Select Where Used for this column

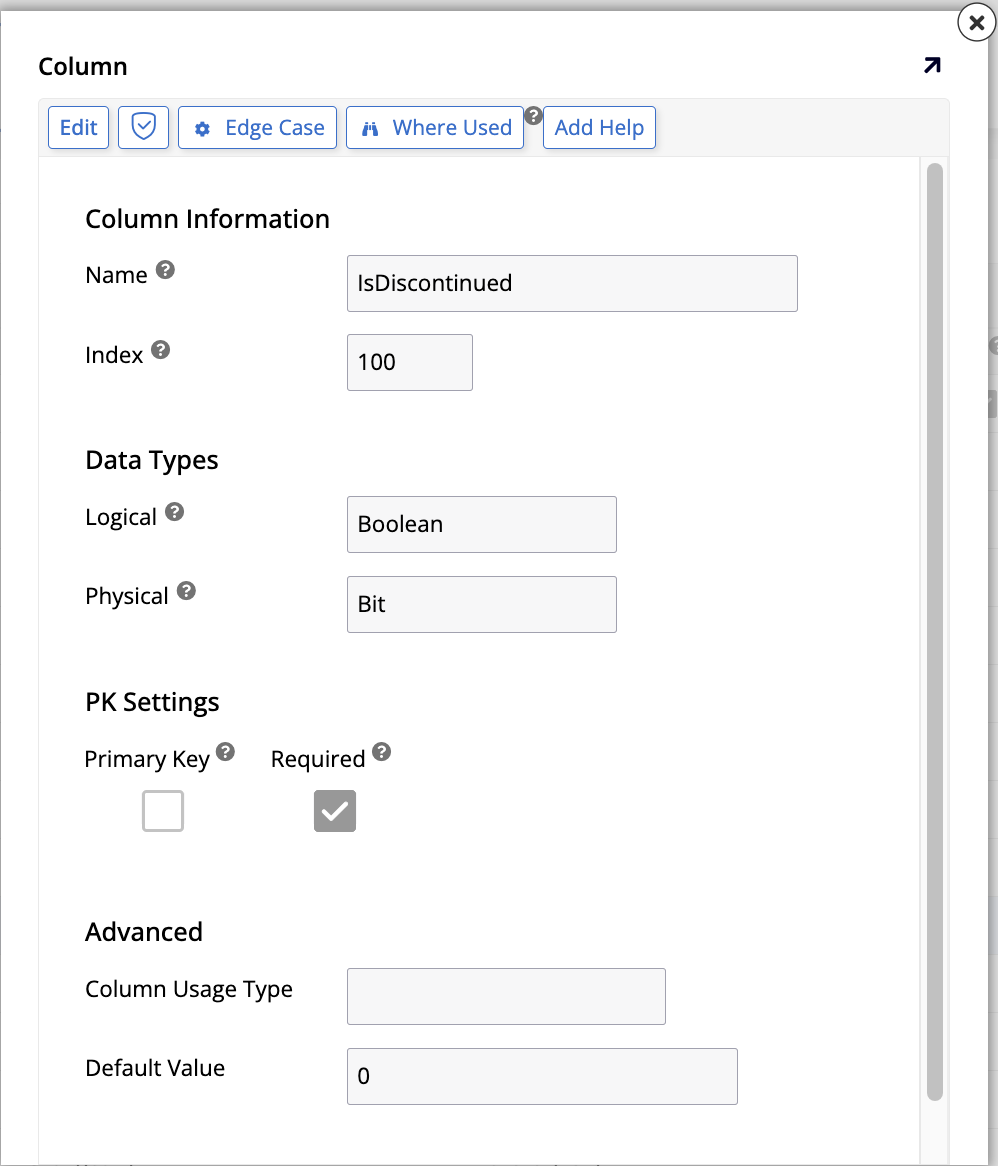click(x=434, y=127)
